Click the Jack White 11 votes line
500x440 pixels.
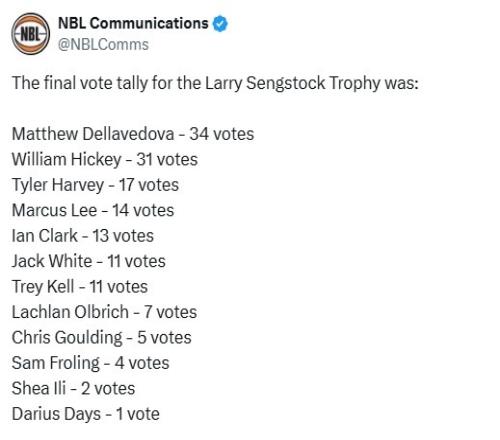[x=89, y=261]
